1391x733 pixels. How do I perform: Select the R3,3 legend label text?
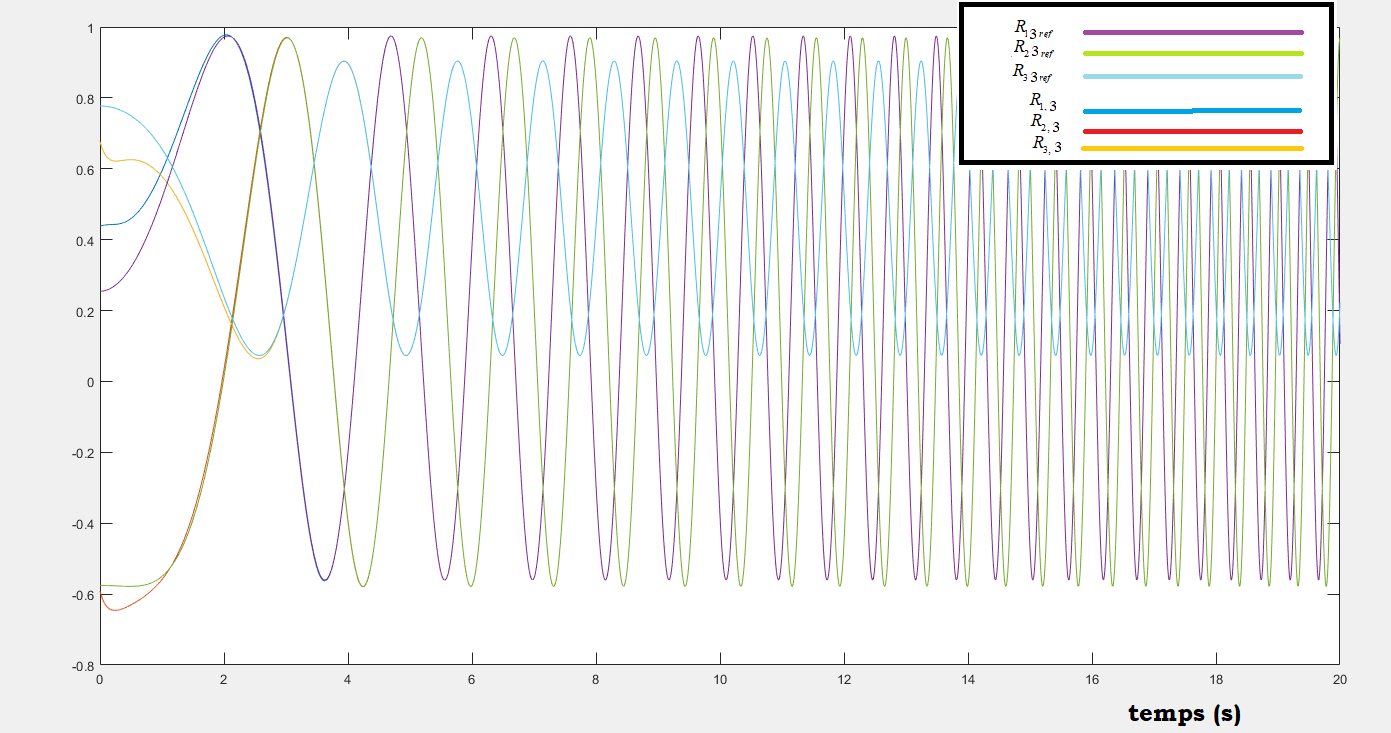point(1047,145)
